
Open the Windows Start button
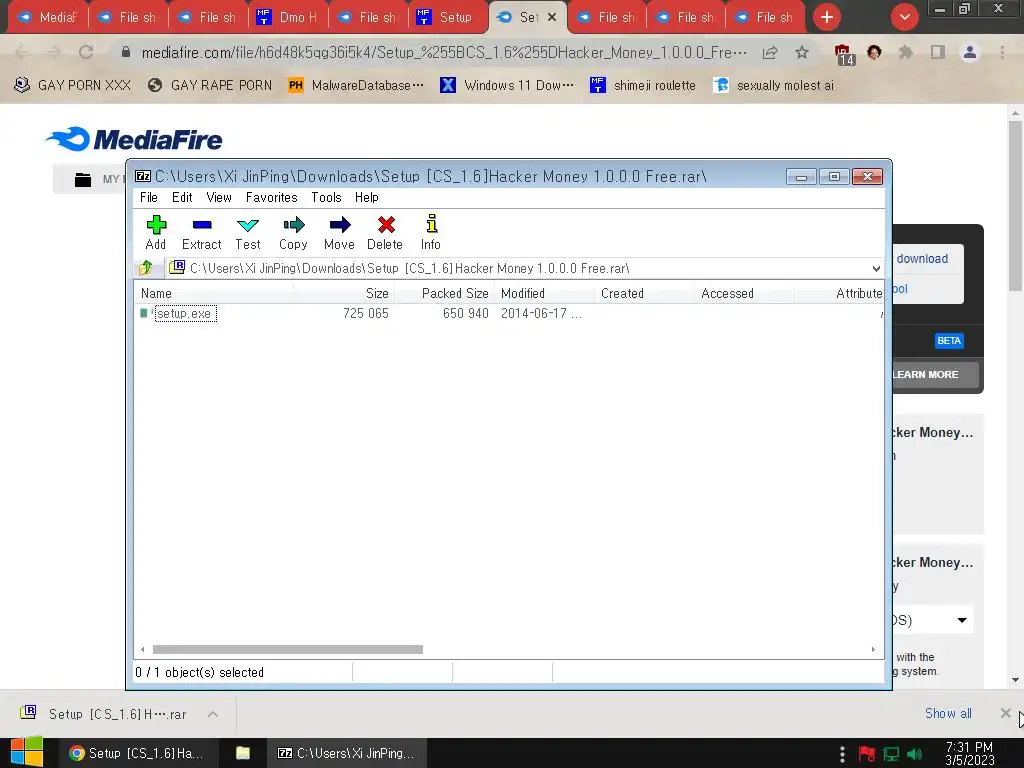coord(27,752)
